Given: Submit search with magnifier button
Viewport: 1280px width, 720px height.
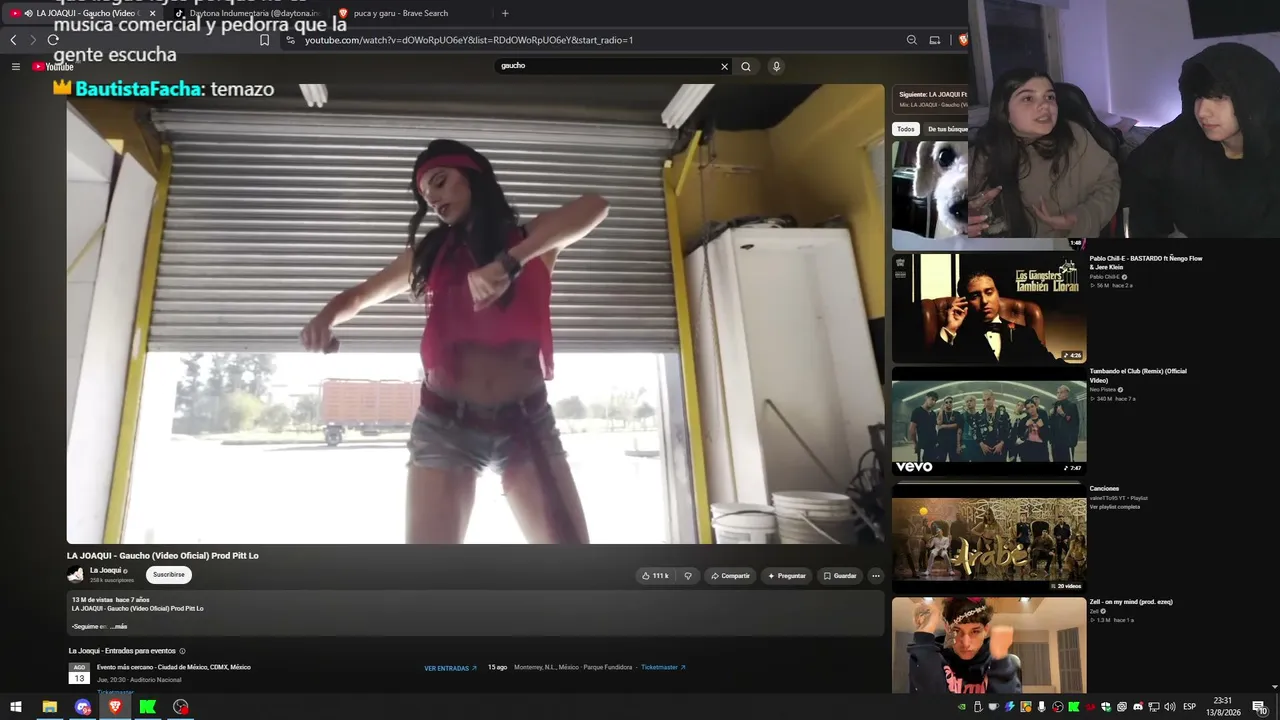Looking at the screenshot, I should 745,66.
